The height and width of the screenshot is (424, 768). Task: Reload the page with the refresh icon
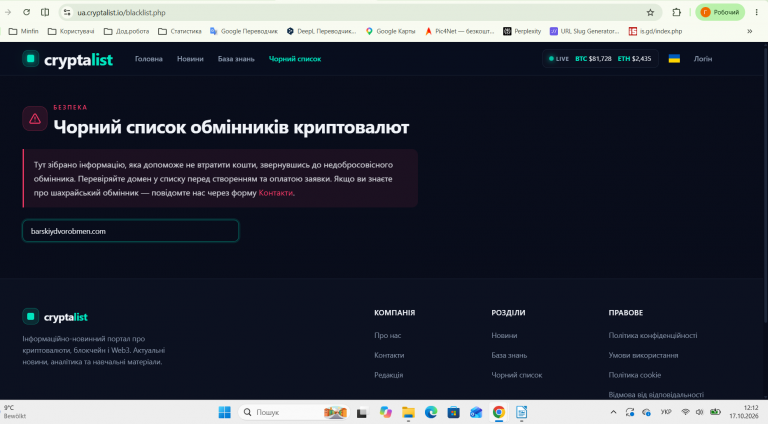[x=26, y=12]
